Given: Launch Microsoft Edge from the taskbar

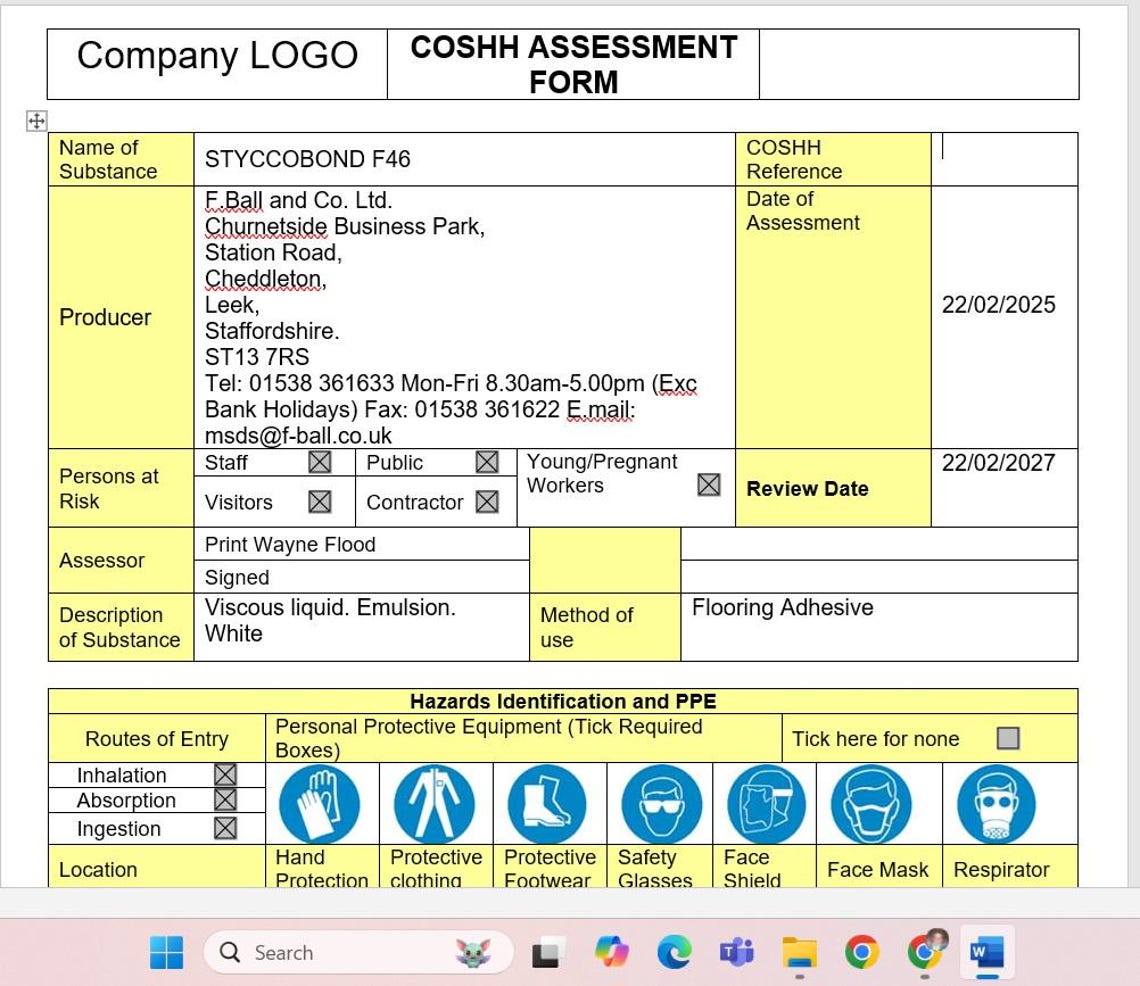Looking at the screenshot, I should point(674,952).
